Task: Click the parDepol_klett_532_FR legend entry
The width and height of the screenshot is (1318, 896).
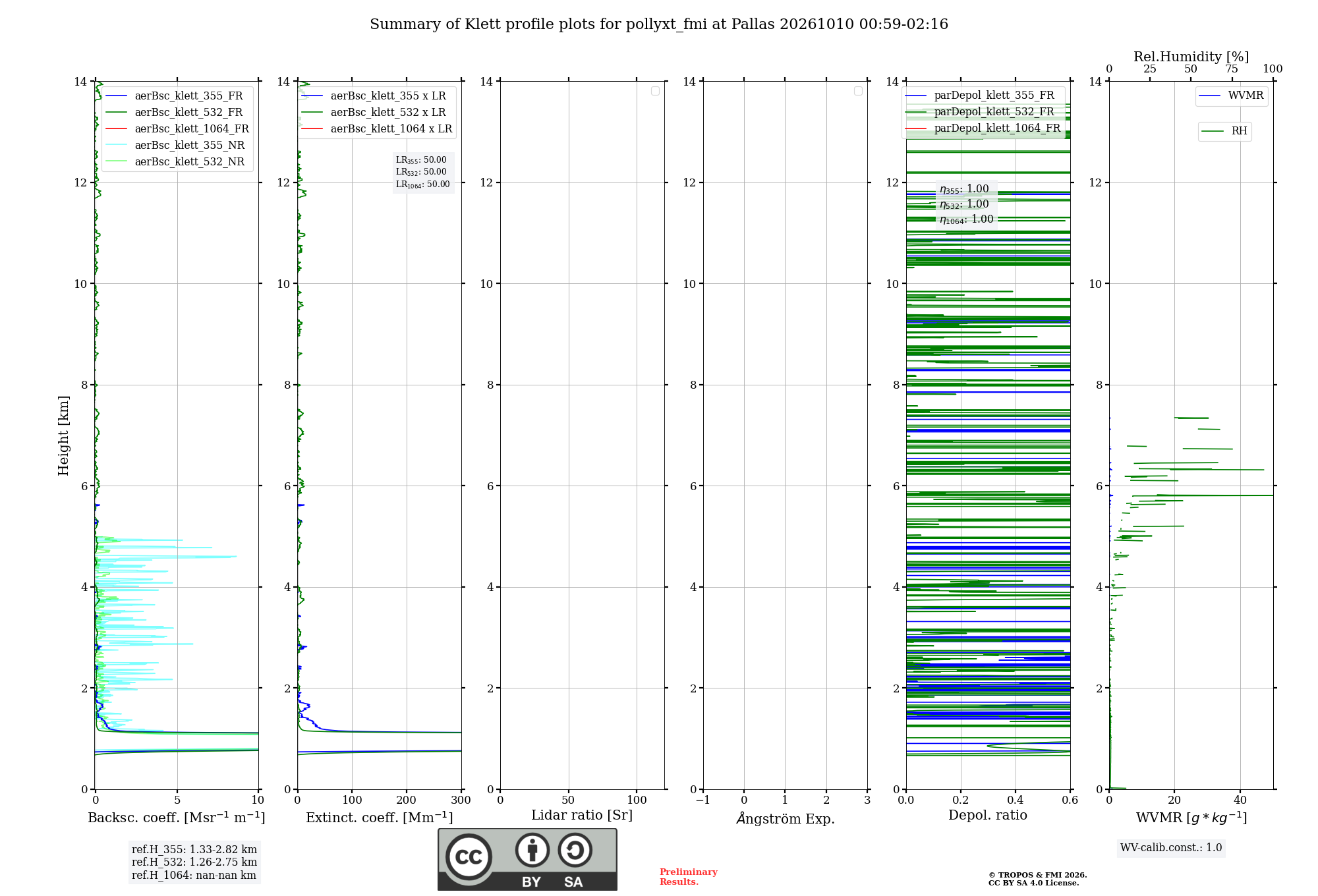Action: (x=981, y=111)
